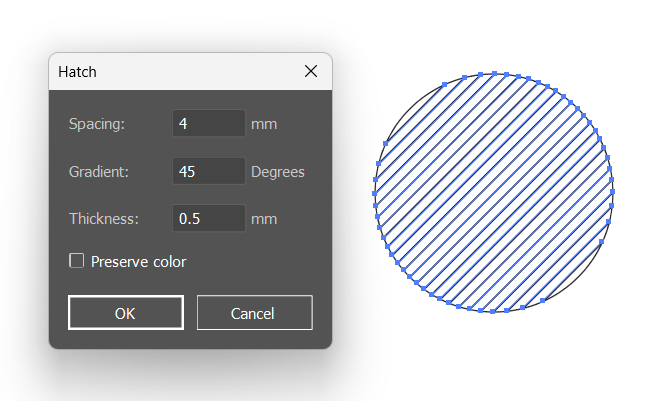
Task: Click the Spacing value field showing 4
Action: pyautogui.click(x=209, y=123)
